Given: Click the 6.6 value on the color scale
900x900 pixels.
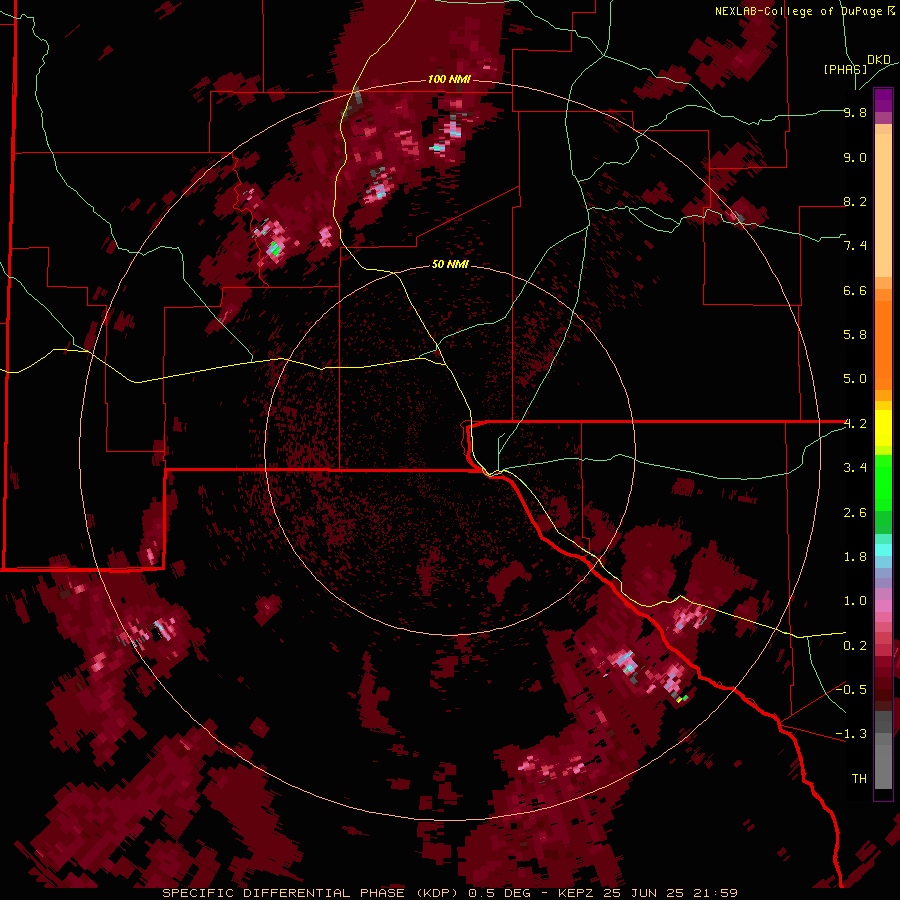Looking at the screenshot, I should [855, 290].
